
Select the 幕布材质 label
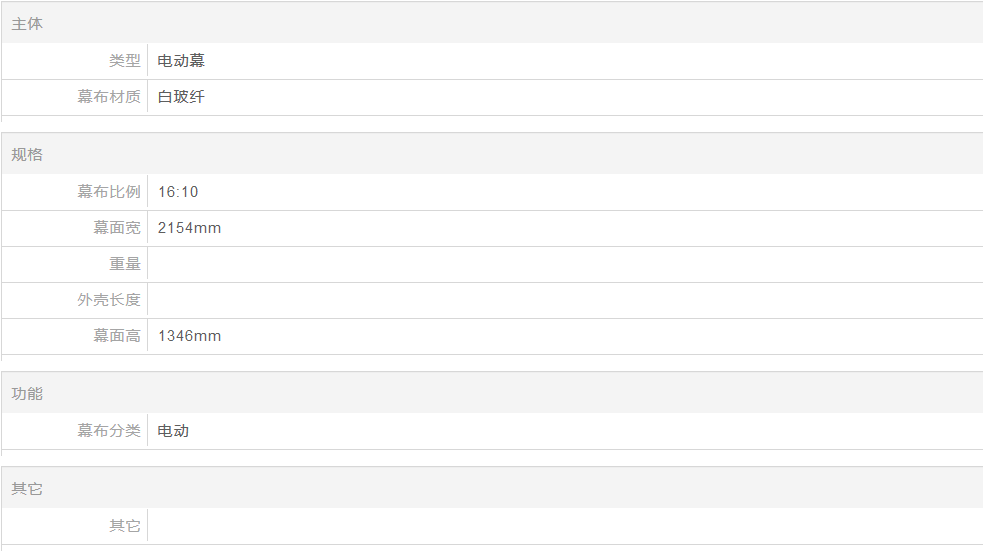[109, 96]
